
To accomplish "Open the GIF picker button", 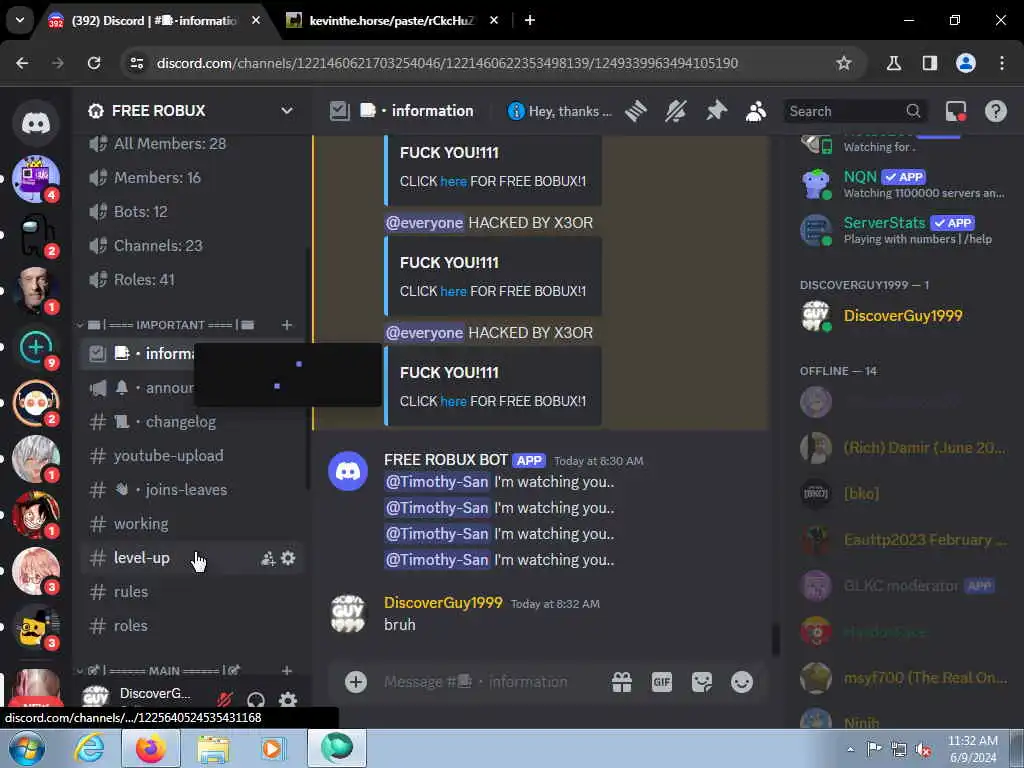I will coord(662,682).
